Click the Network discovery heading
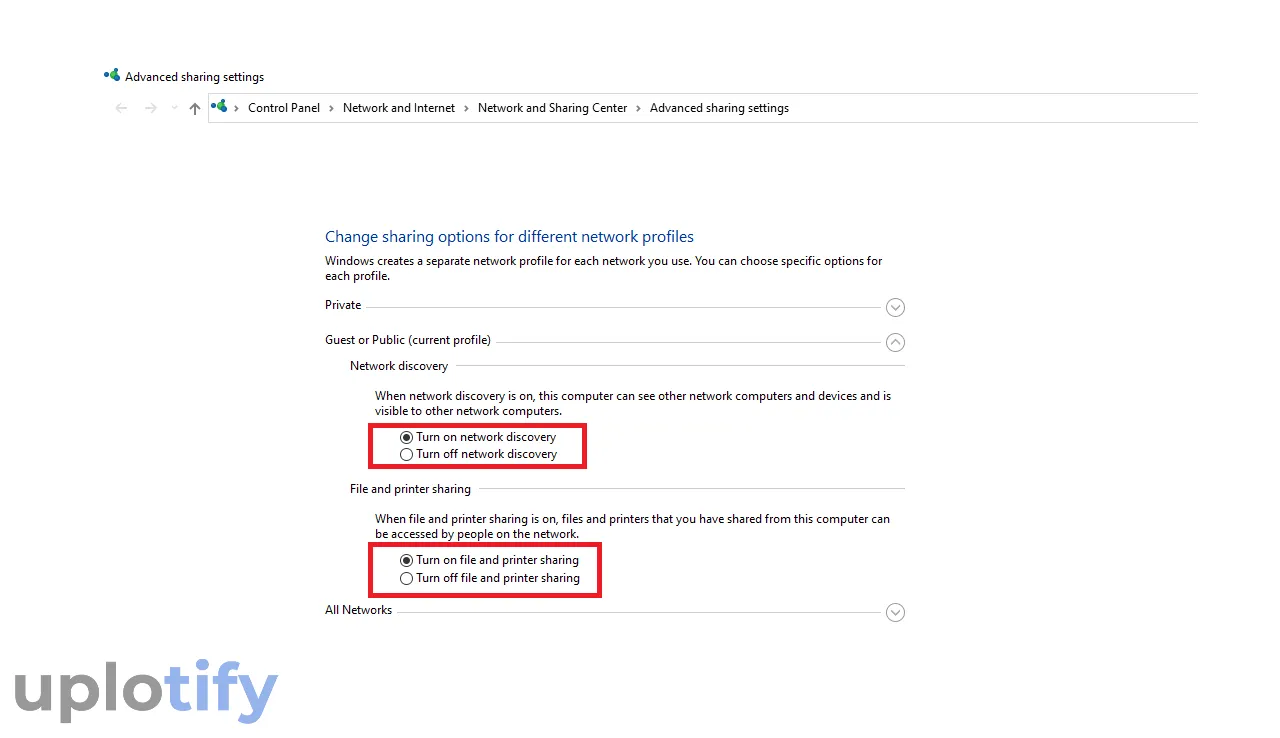This screenshot has width=1280, height=738. point(399,366)
